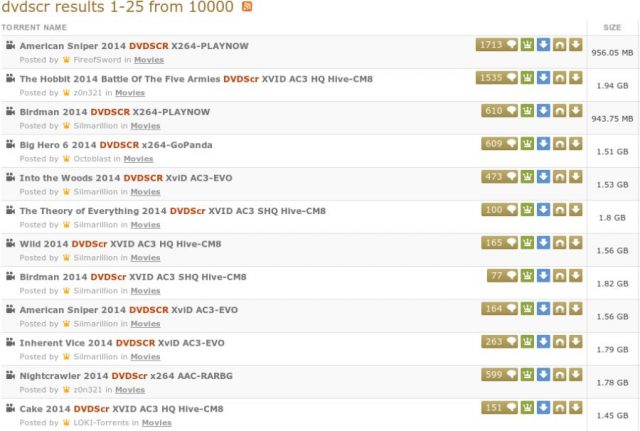
Task: Open The Theory of Everything 2014 torrent
Action: point(173,211)
